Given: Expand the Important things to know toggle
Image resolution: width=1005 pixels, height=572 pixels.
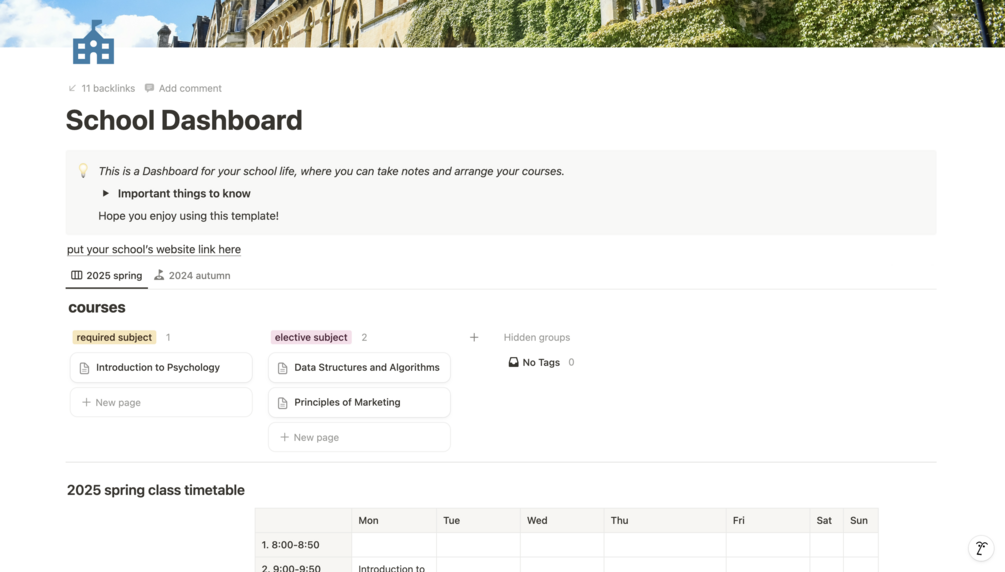Looking at the screenshot, I should click(x=106, y=194).
